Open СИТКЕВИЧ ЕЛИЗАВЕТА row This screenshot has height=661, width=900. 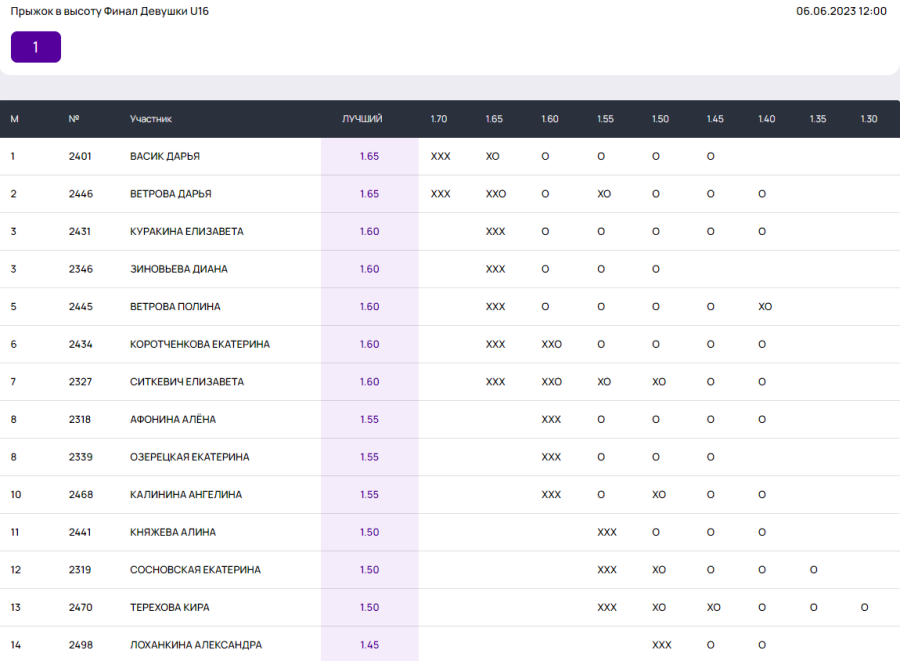[186, 382]
